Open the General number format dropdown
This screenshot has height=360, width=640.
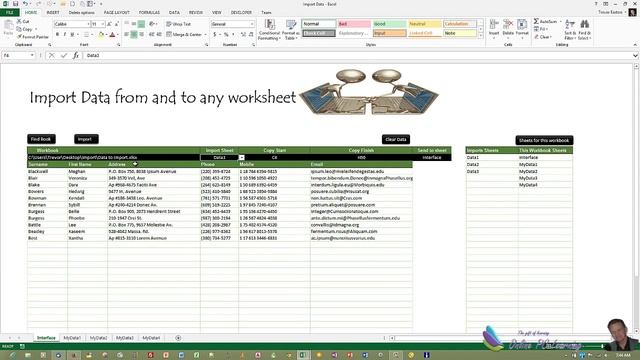click(x=251, y=24)
